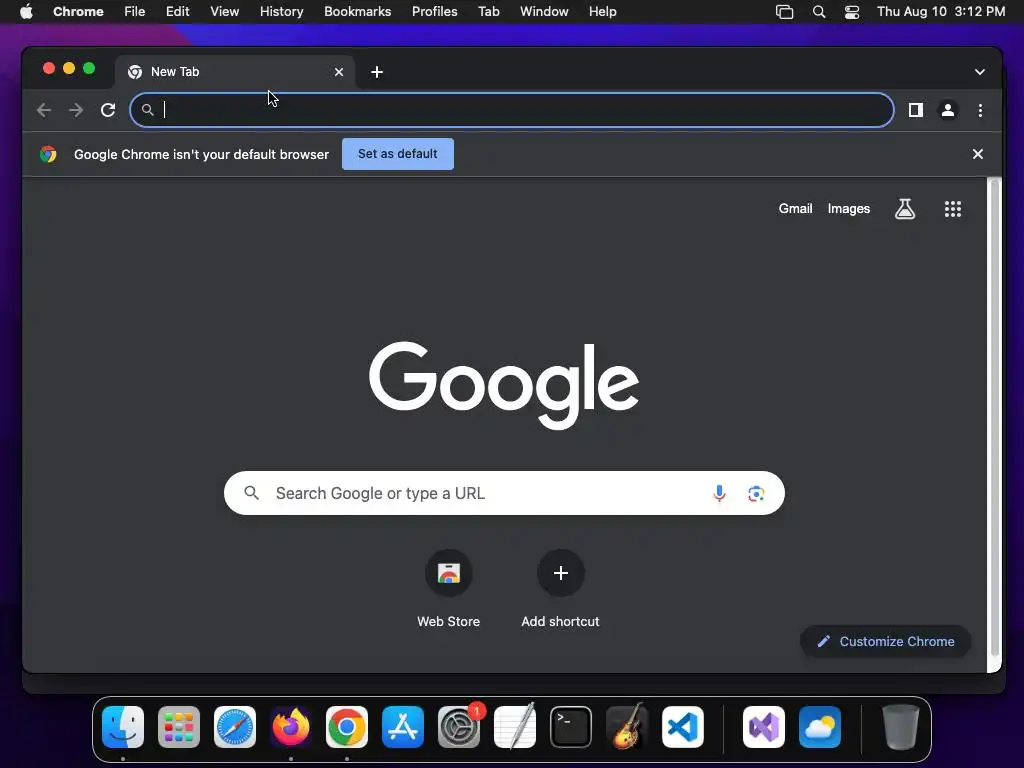Open the View menu
Screen dimensions: 1024x768
pyautogui.click(x=225, y=12)
